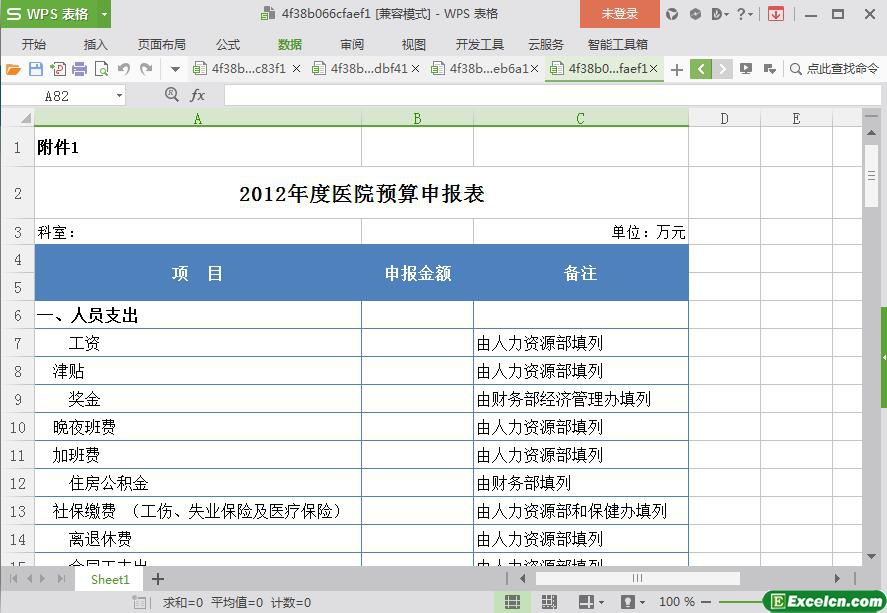887x613 pixels.
Task: Click the vertical scrollbar down arrow
Action: pyautogui.click(x=871, y=556)
